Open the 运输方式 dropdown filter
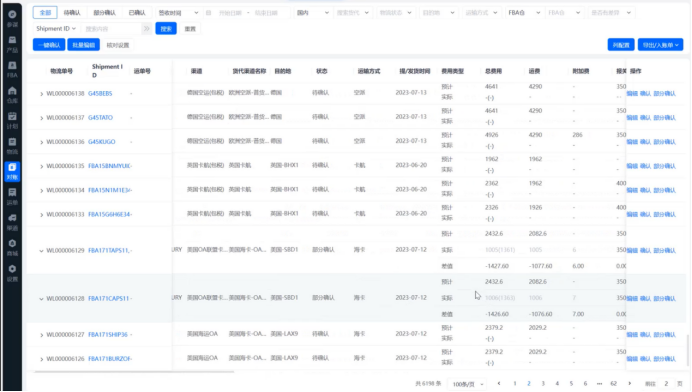This screenshot has width=692, height=392. (x=481, y=13)
